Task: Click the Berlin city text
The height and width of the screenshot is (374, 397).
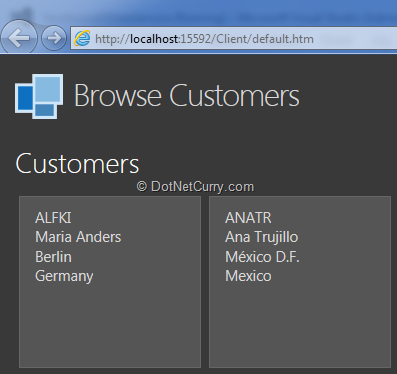Action: 53,257
